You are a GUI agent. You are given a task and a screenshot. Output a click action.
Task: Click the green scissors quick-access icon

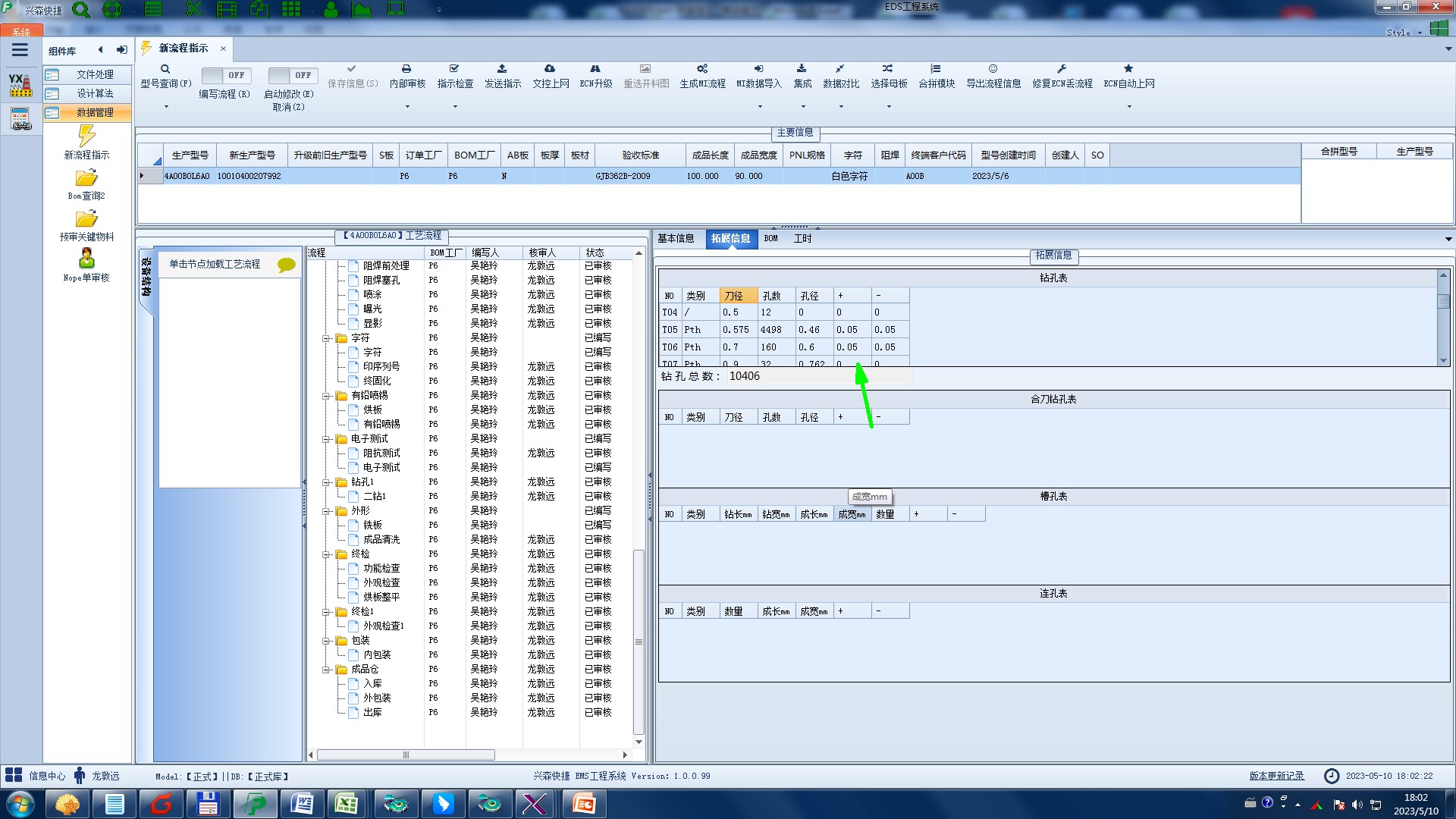[193, 9]
